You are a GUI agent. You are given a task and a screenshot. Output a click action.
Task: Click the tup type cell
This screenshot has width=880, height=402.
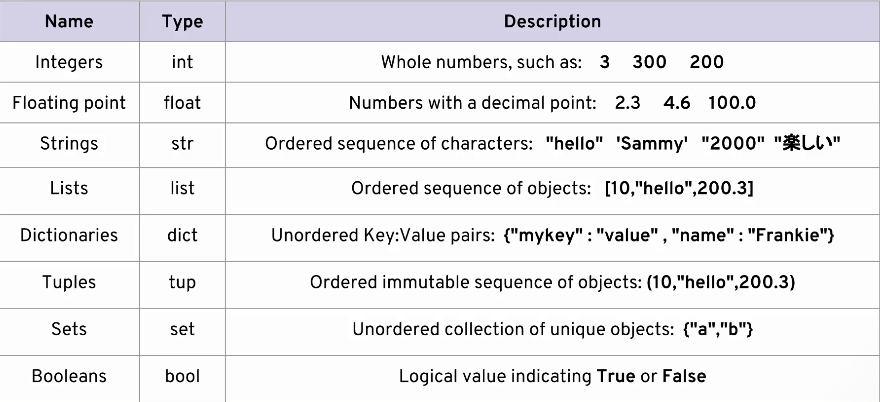pyautogui.click(x=182, y=282)
